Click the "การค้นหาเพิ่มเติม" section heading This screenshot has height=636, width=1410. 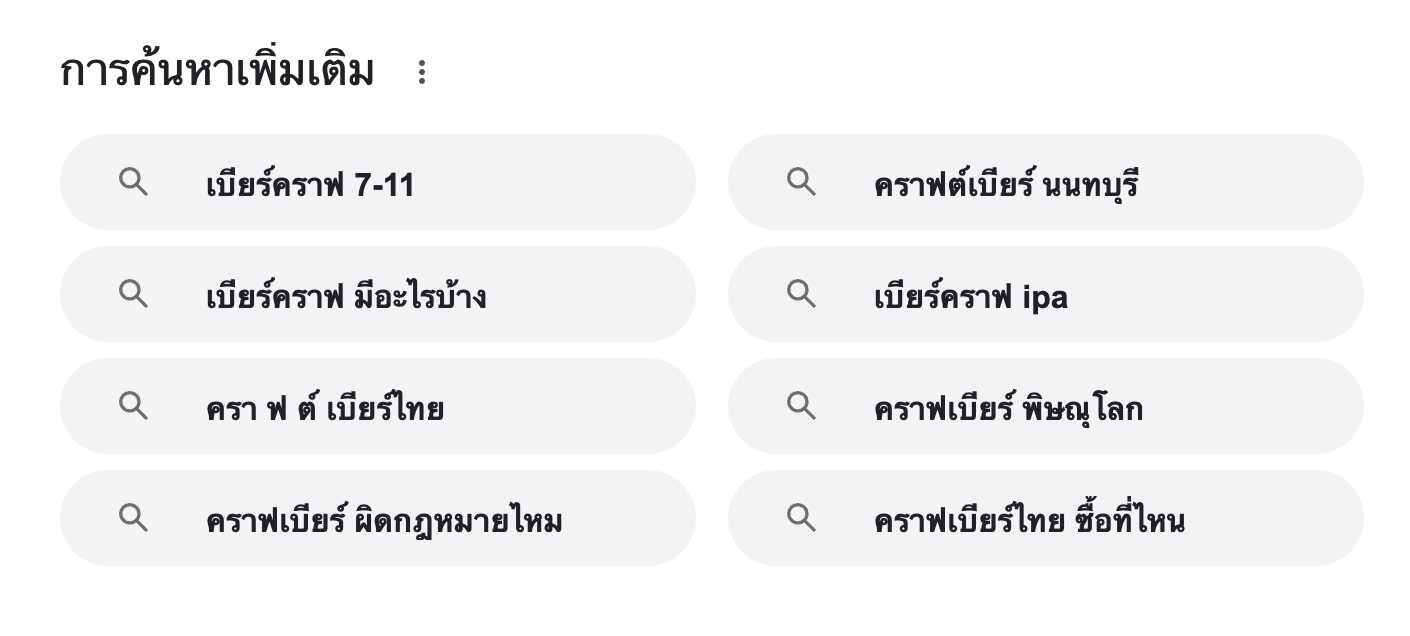[217, 72]
